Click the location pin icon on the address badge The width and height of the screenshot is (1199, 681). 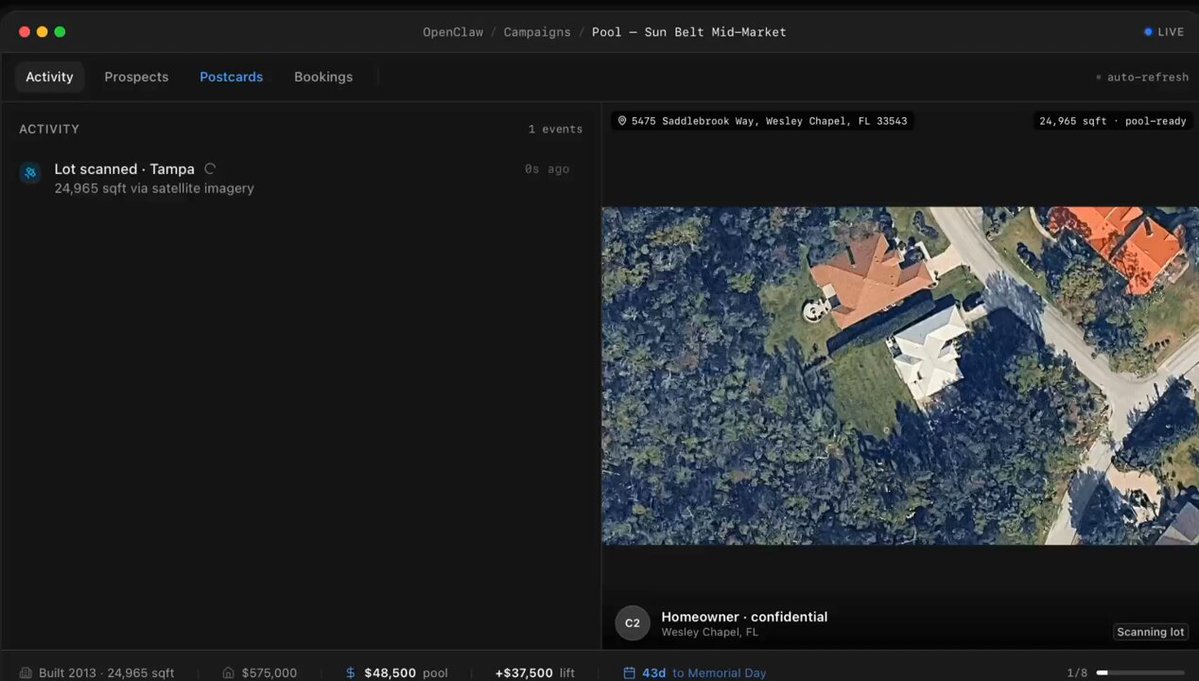622,120
